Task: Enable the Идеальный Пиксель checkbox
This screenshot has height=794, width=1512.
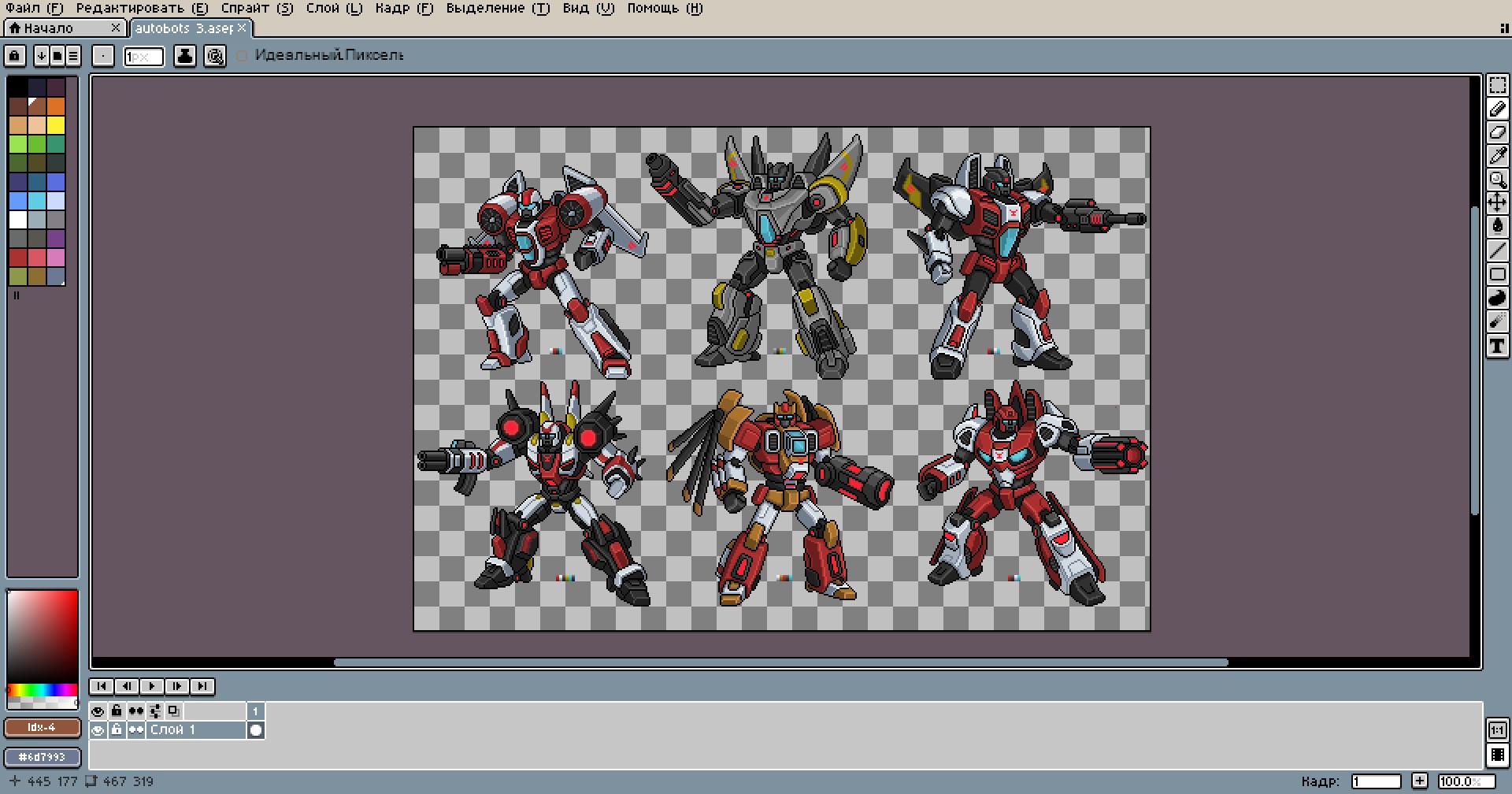Action: tap(243, 56)
